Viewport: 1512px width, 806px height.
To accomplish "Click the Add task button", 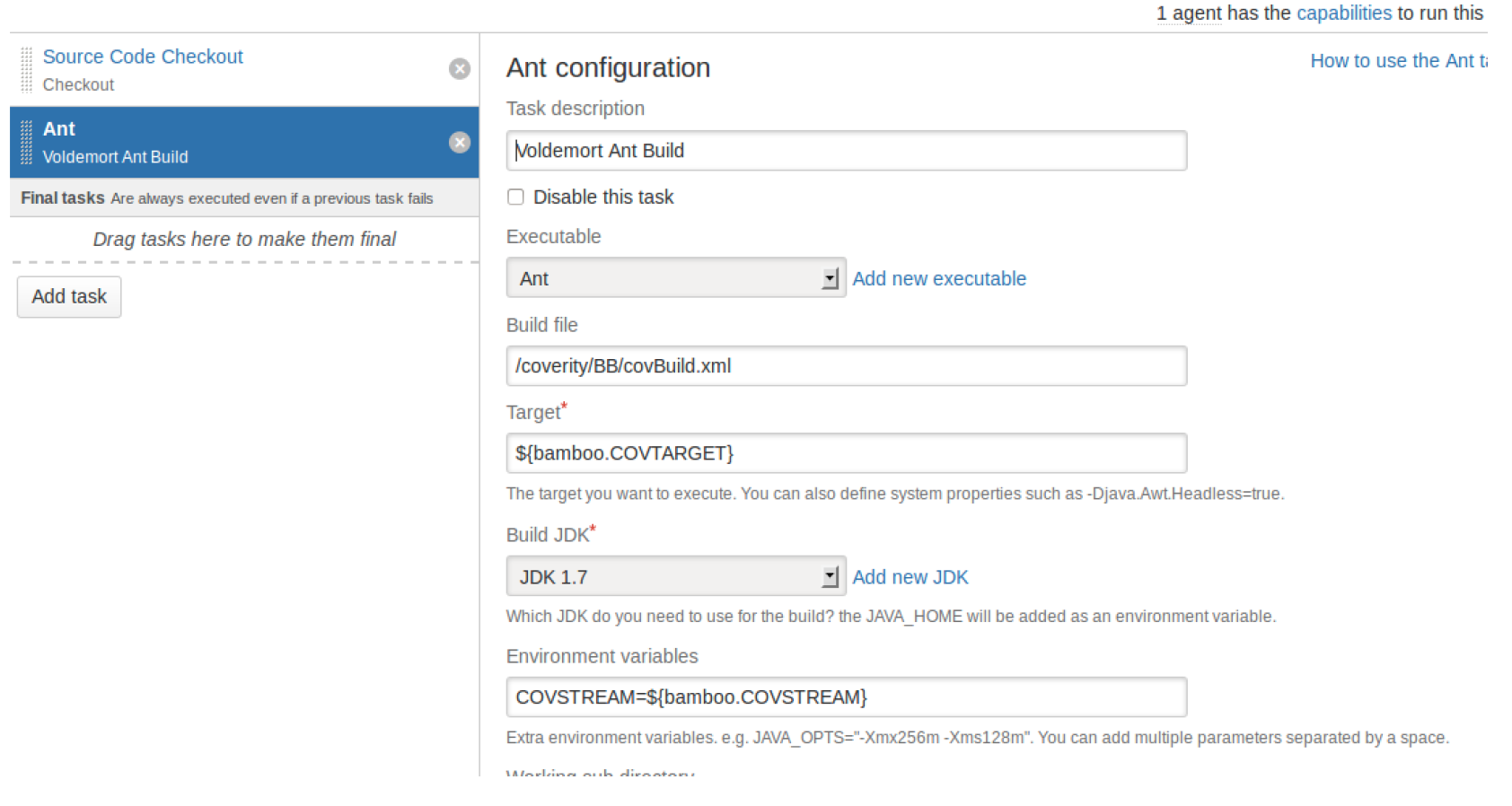I will click(x=69, y=297).
